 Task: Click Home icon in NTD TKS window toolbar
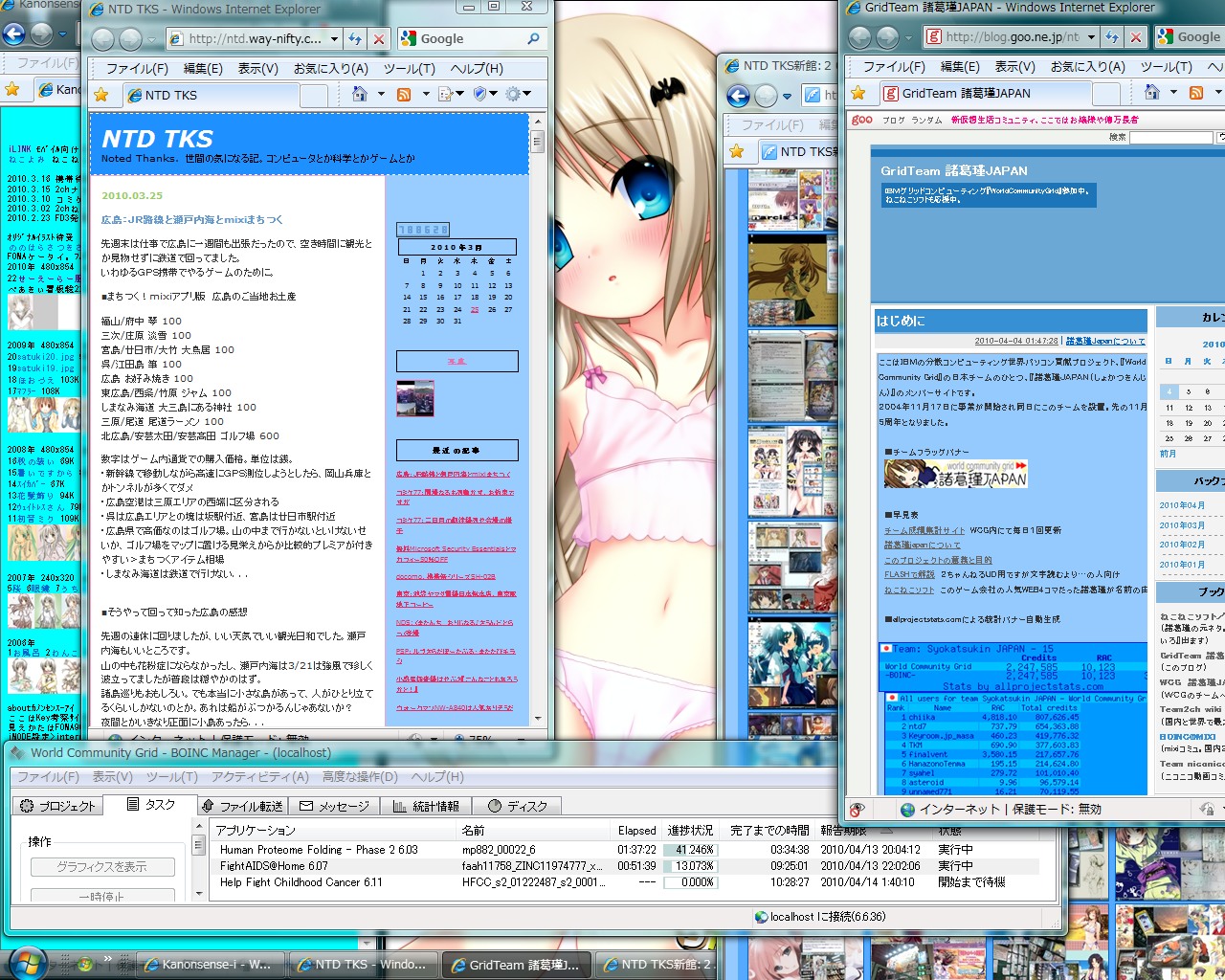(360, 94)
